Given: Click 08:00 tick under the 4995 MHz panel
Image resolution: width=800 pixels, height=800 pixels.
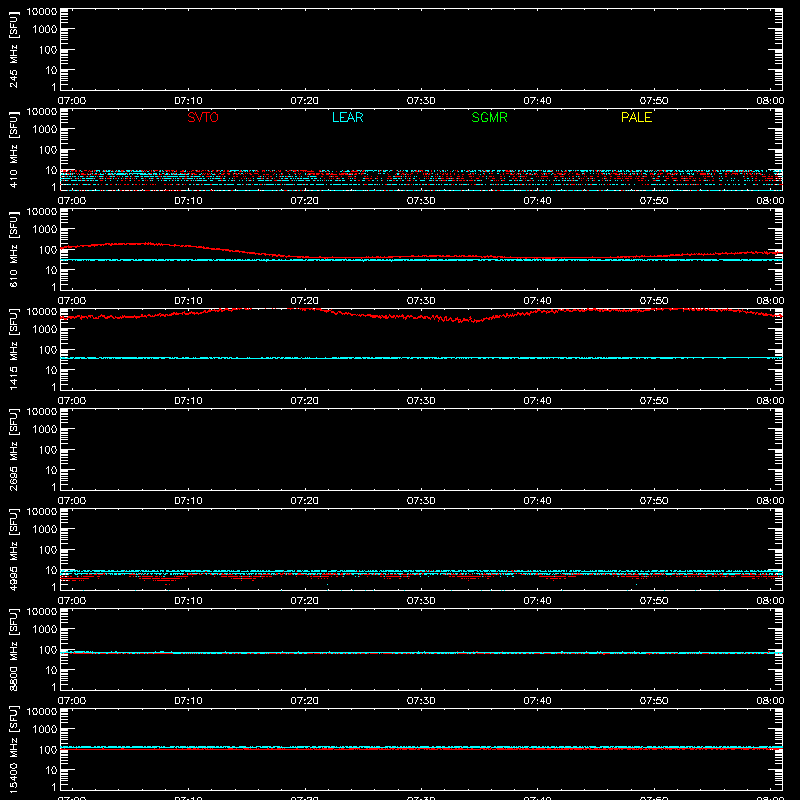Looking at the screenshot, I should pyautogui.click(x=770, y=601).
